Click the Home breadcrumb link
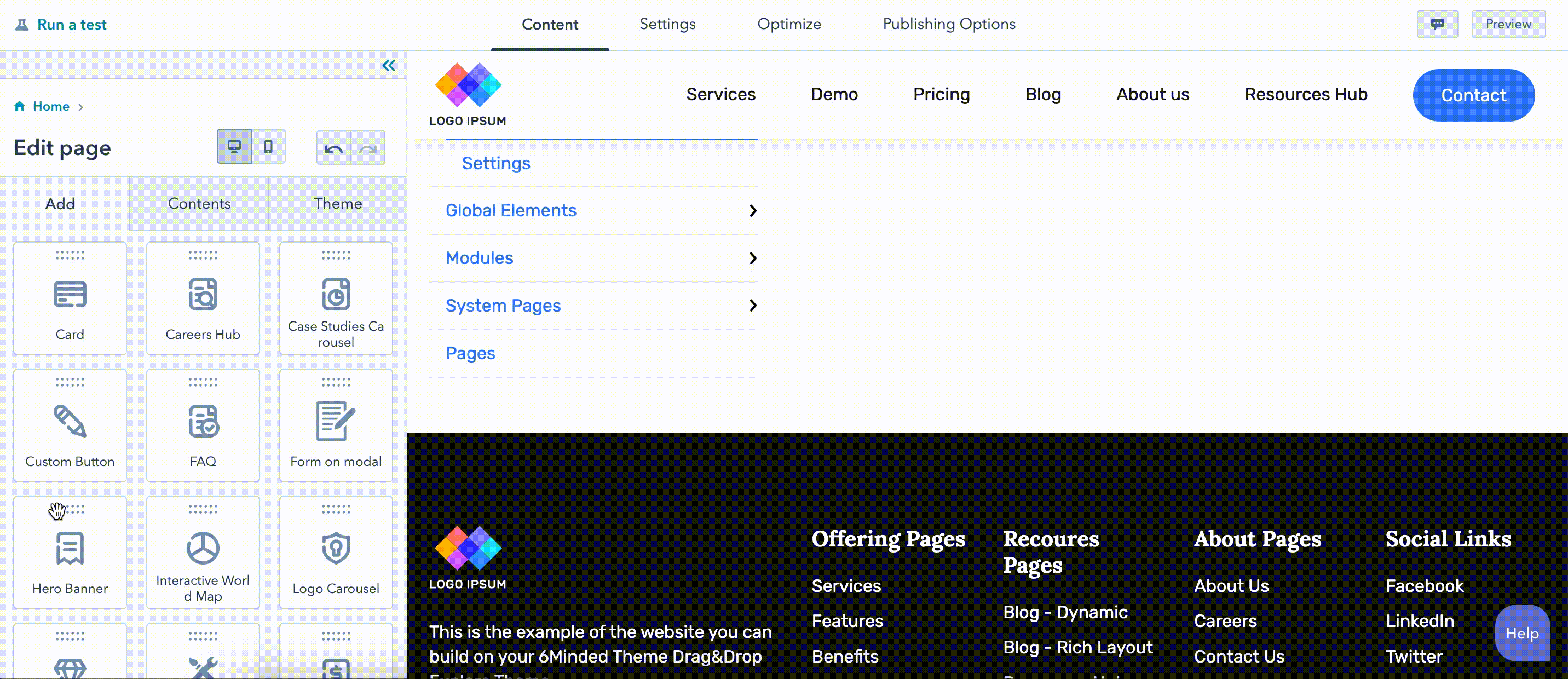Viewport: 1568px width, 679px height. (x=51, y=107)
